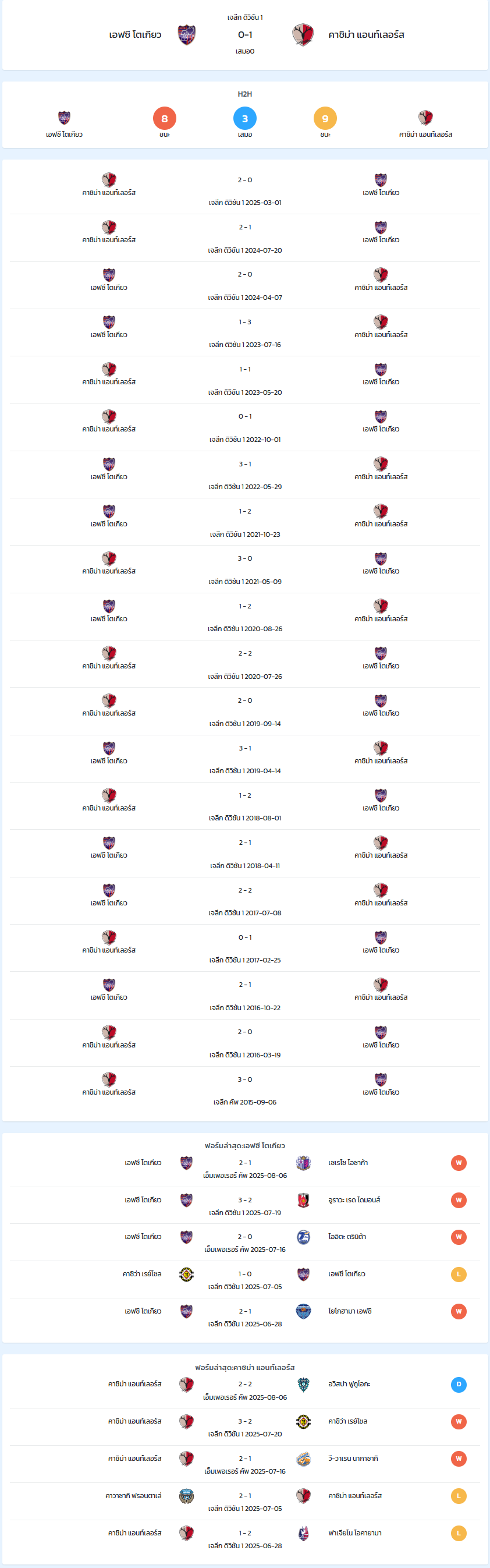
Task: Click Avispa Fukuoka crest icon
Action: [x=303, y=1384]
